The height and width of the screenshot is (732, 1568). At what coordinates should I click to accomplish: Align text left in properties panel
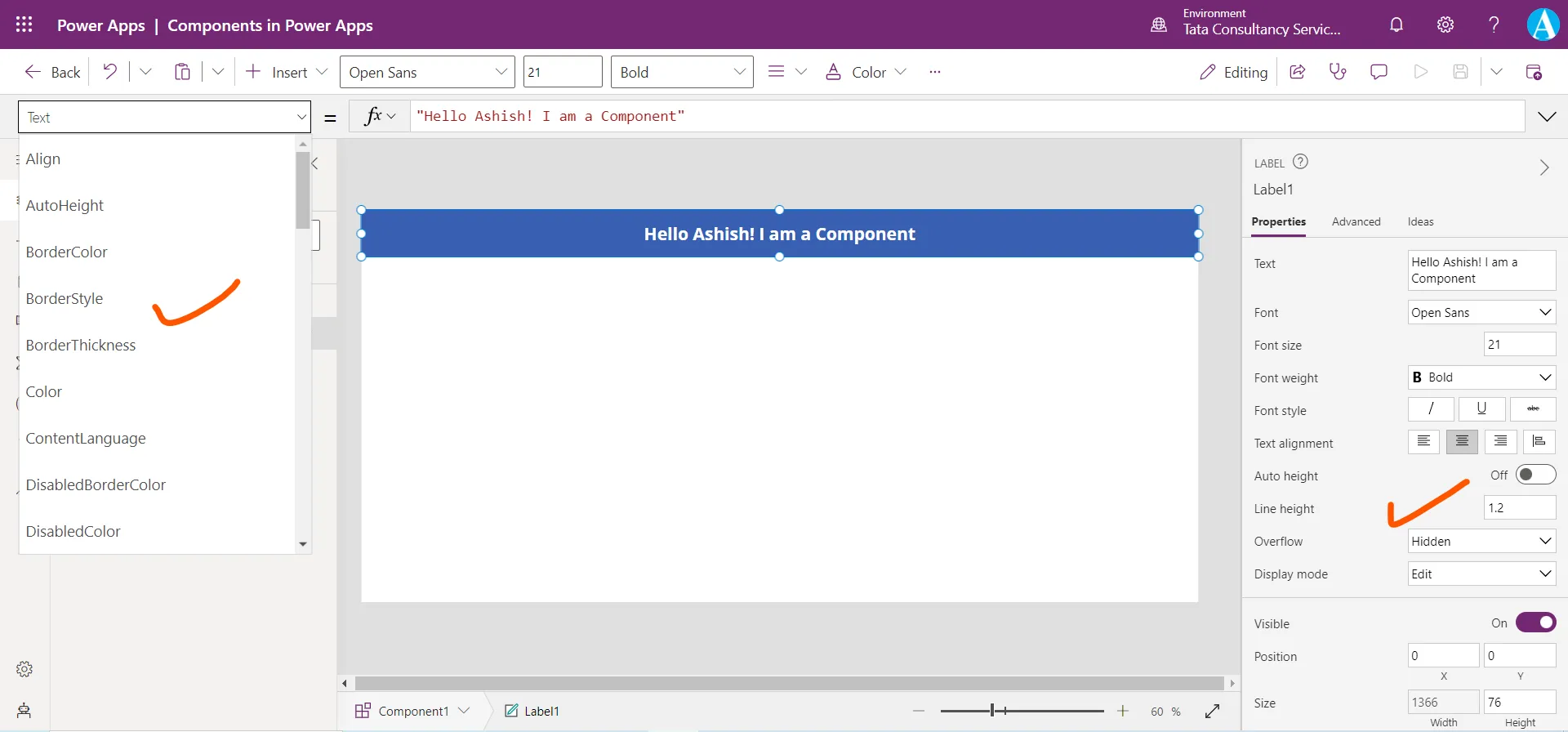[1423, 441]
